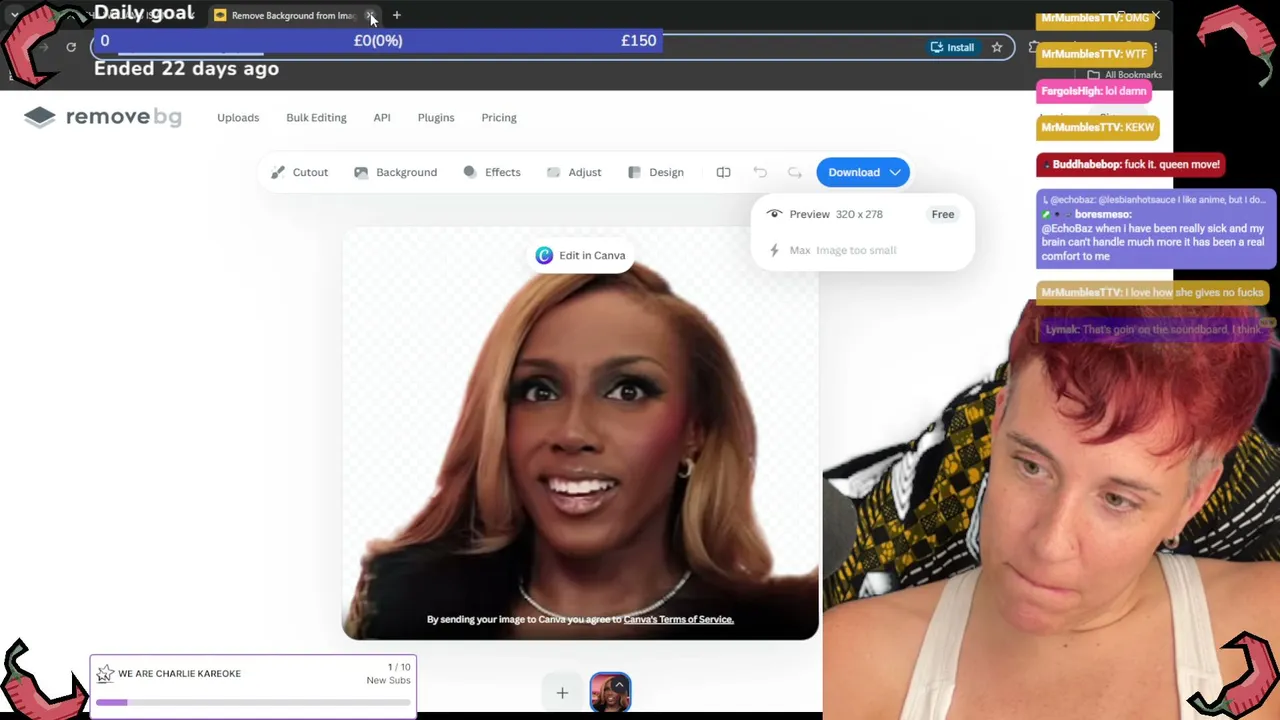Click the Buddhabebop chat message
Screen dimensions: 1280x720
click(1130, 164)
